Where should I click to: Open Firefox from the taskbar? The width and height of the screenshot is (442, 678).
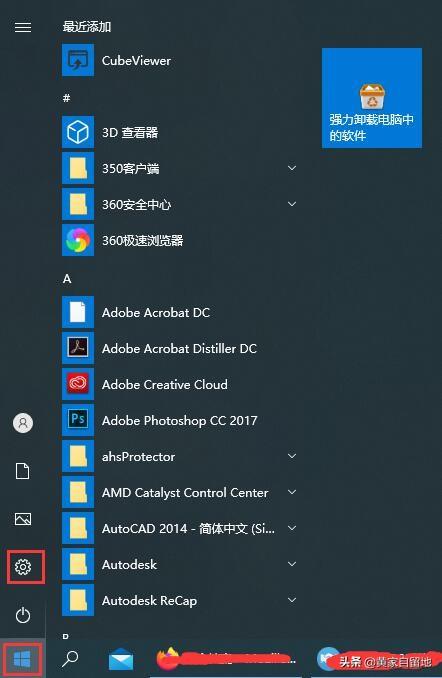pos(168,658)
